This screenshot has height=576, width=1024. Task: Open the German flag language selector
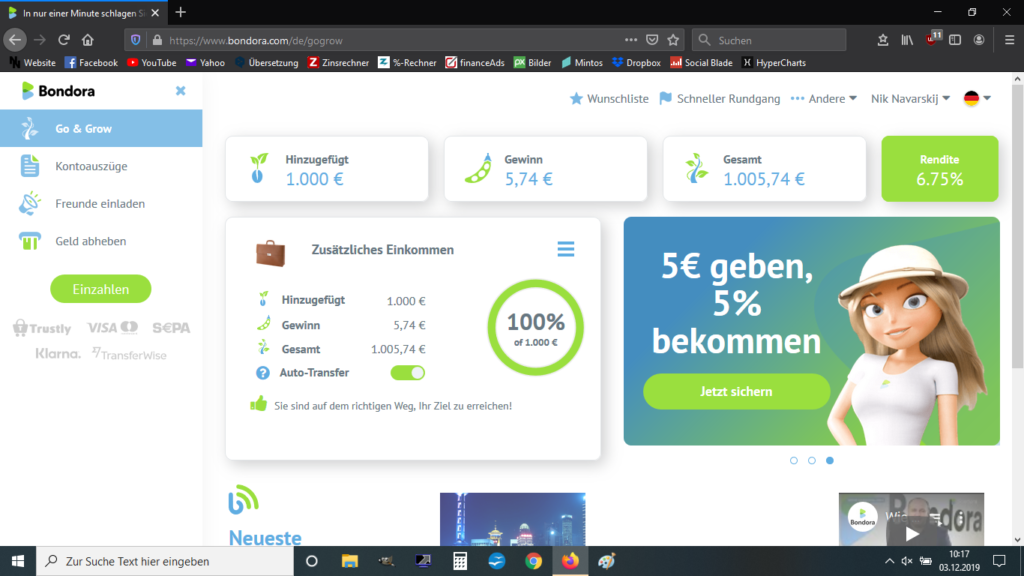click(977, 99)
